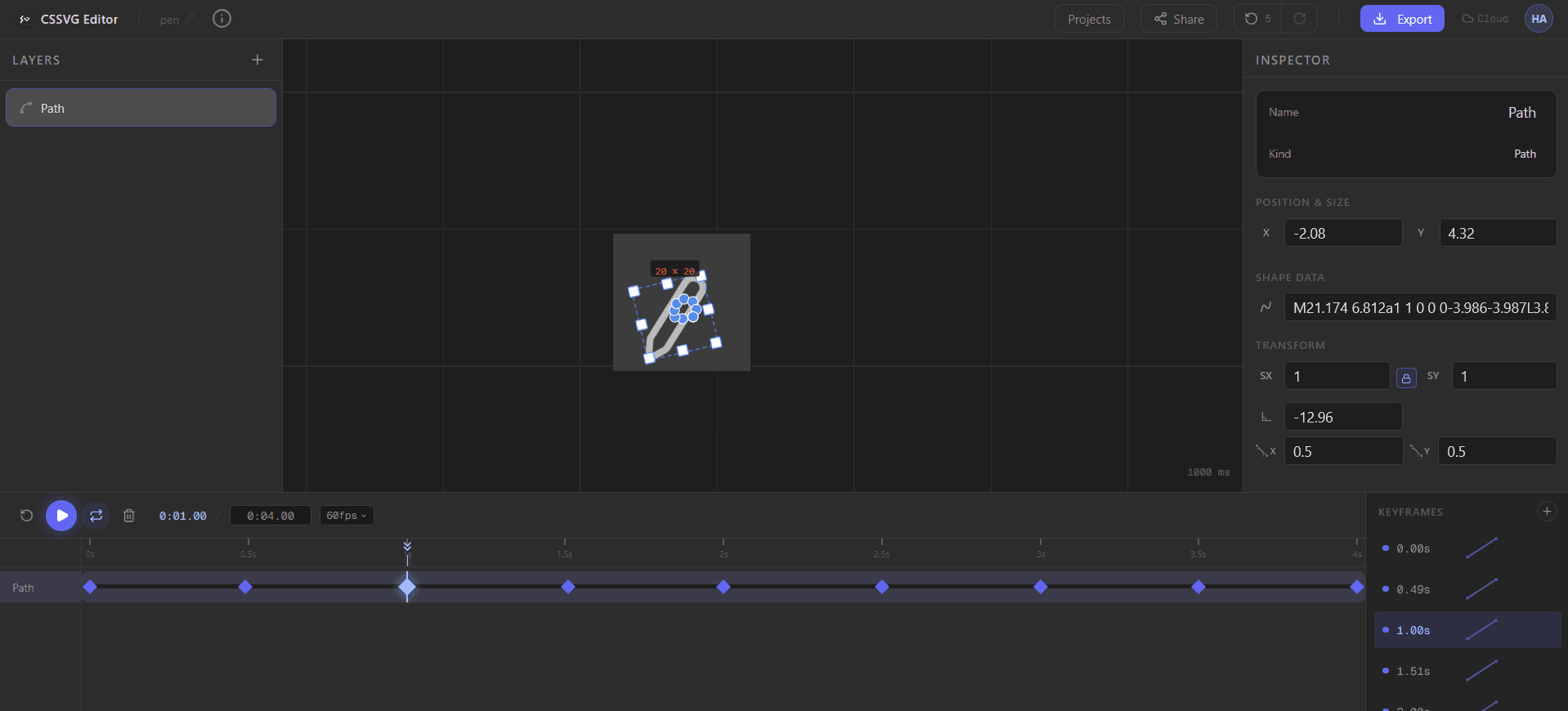Screen dimensions: 1568x711
Task: Edit the duration field 0:04.00
Action: [271, 516]
